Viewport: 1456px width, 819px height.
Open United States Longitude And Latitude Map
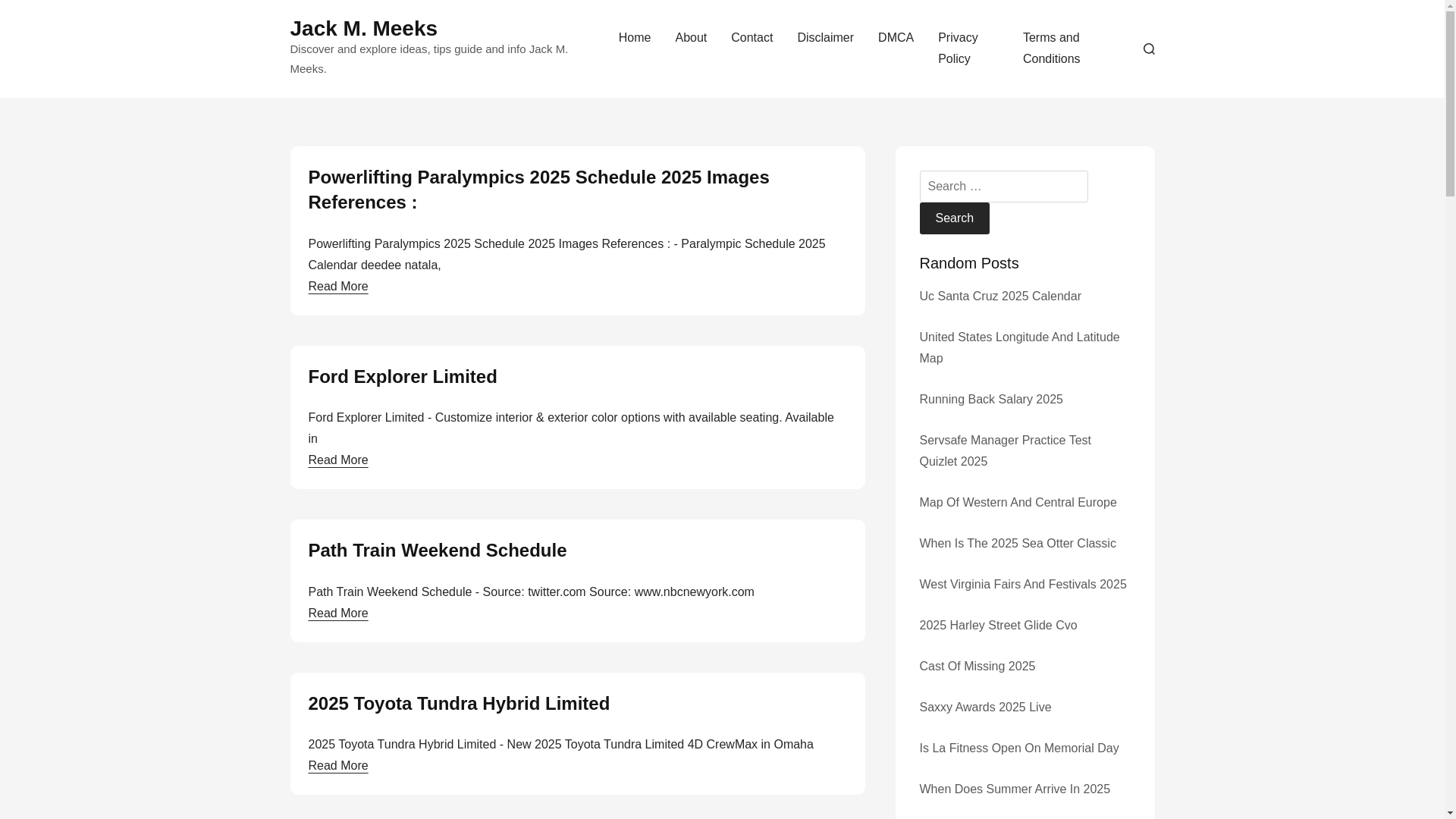[1019, 348]
